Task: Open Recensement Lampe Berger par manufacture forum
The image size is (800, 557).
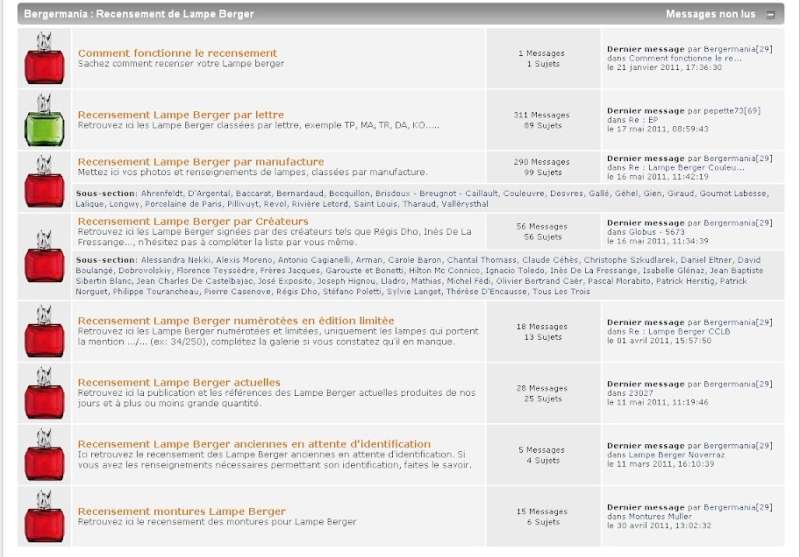Action: (200, 161)
